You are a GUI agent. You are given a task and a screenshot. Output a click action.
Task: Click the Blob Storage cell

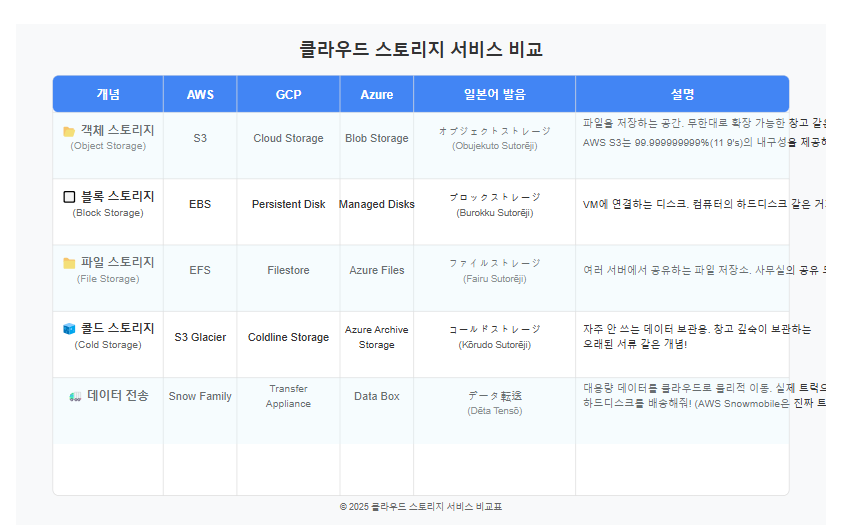pyautogui.click(x=377, y=138)
